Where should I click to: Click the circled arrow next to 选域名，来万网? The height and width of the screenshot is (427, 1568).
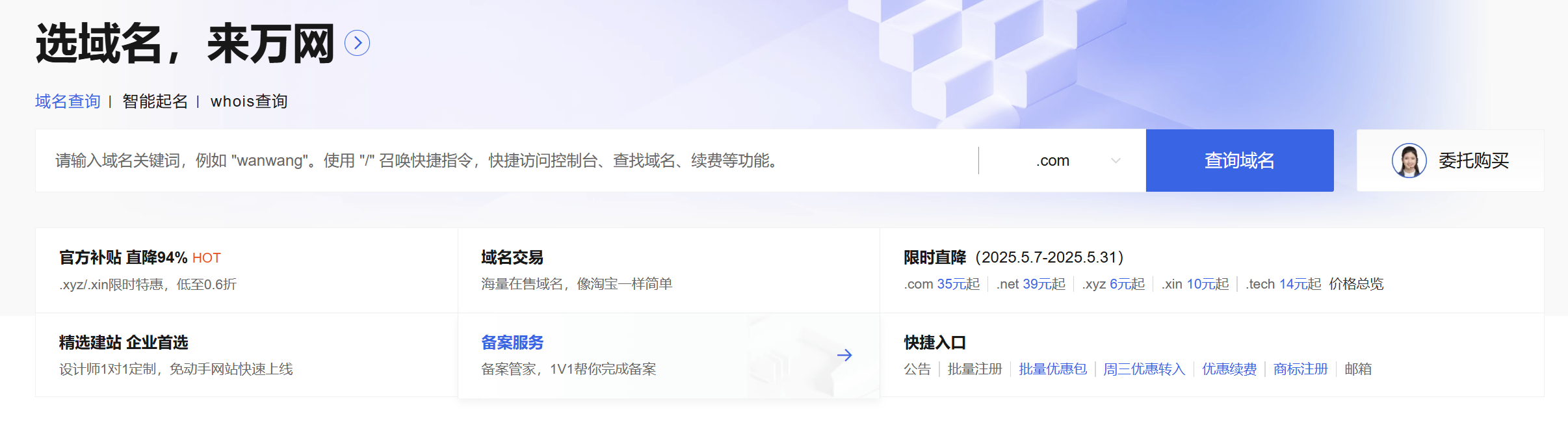pos(357,43)
